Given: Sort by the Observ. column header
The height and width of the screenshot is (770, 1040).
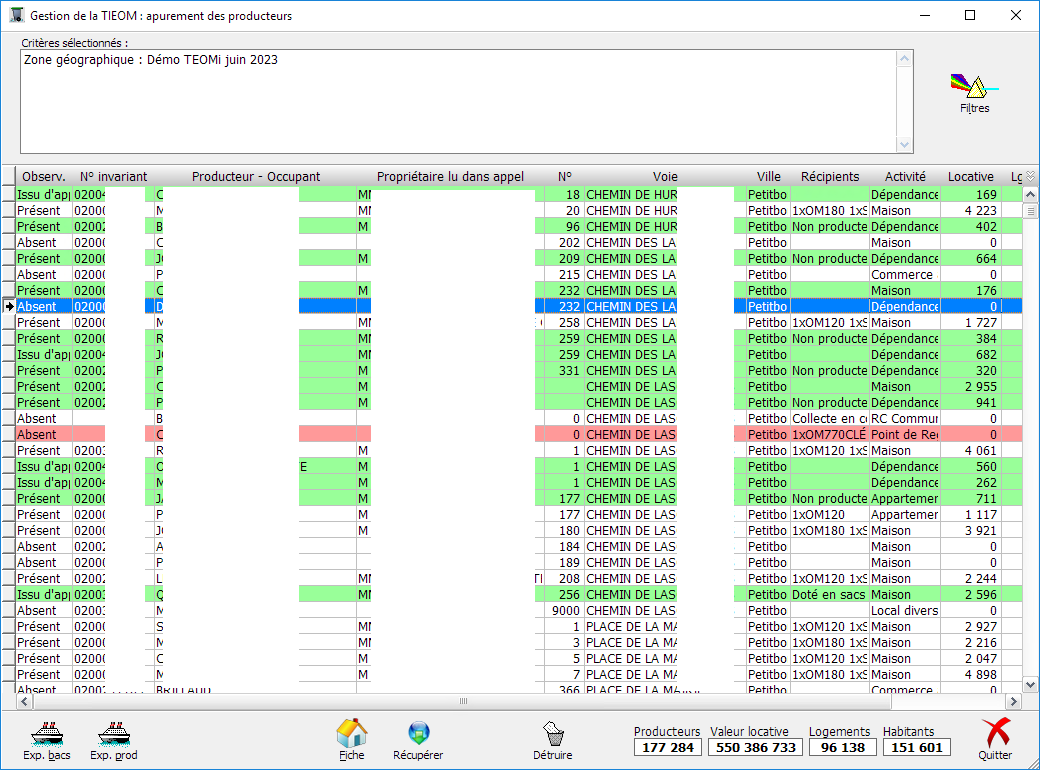Looking at the screenshot, I should click(44, 177).
